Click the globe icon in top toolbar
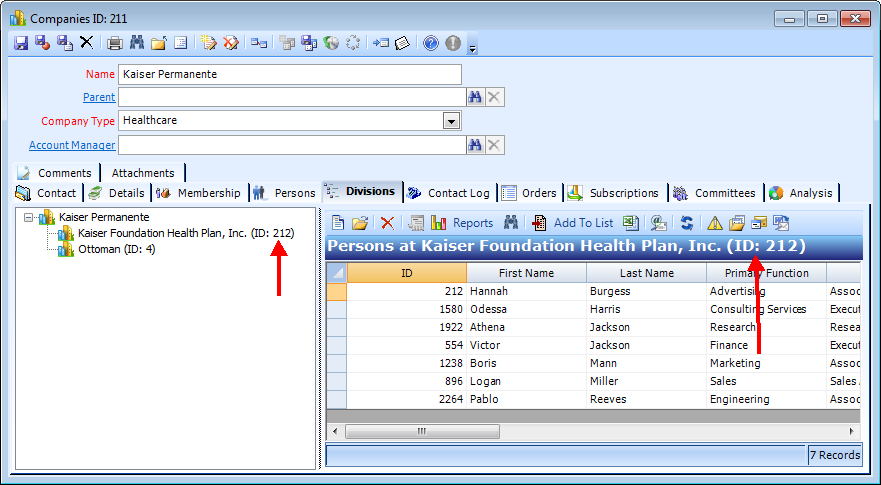881x485 pixels. pos(331,43)
